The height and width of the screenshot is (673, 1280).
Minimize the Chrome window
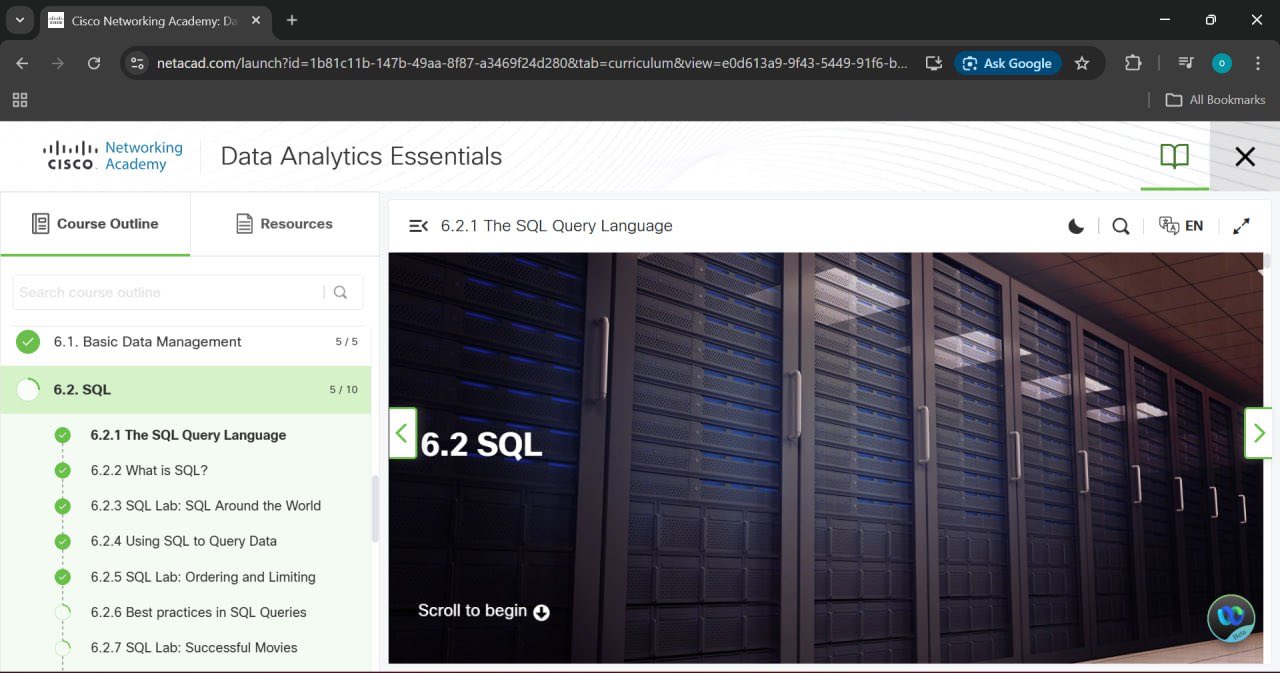[x=1164, y=20]
